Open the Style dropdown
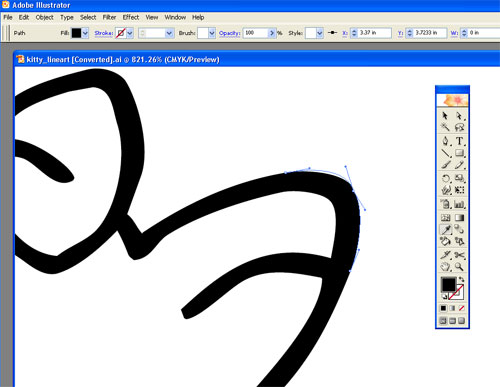 [x=320, y=33]
